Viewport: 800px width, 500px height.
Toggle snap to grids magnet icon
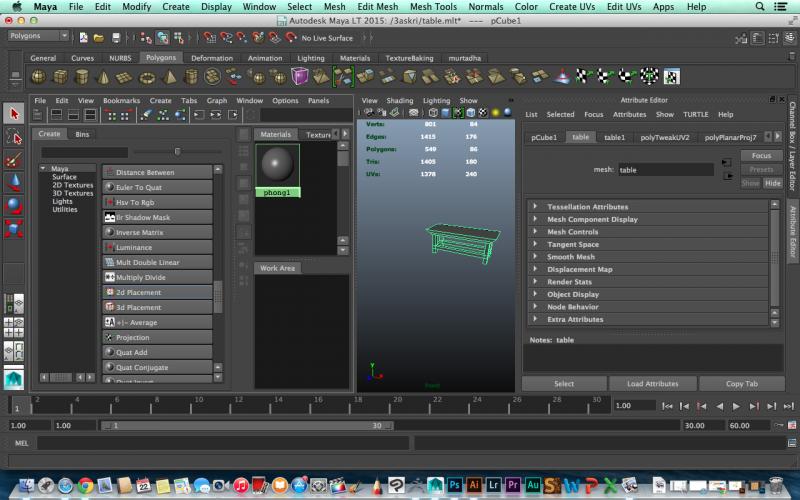point(210,38)
